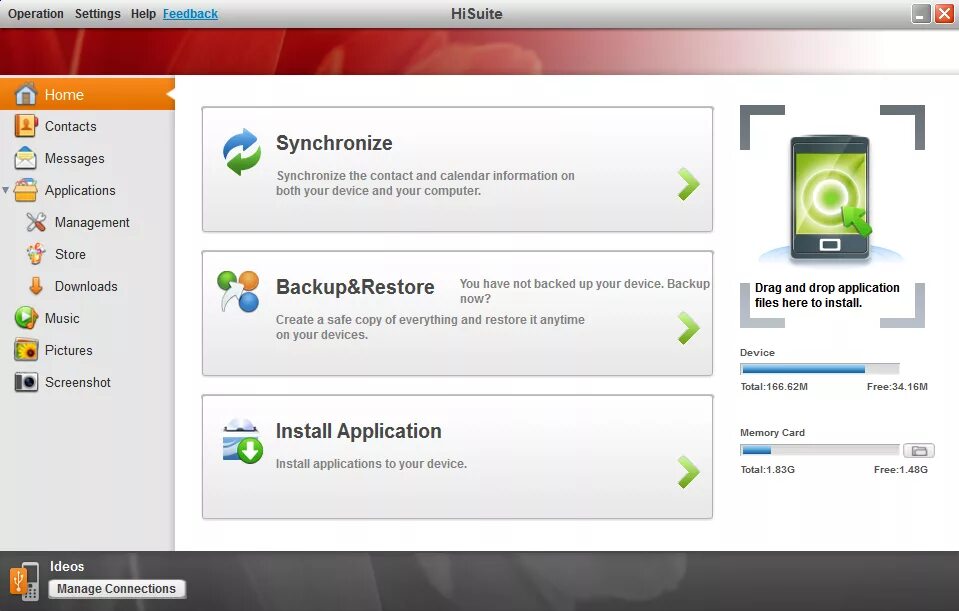Follow the Feedback link

point(190,13)
